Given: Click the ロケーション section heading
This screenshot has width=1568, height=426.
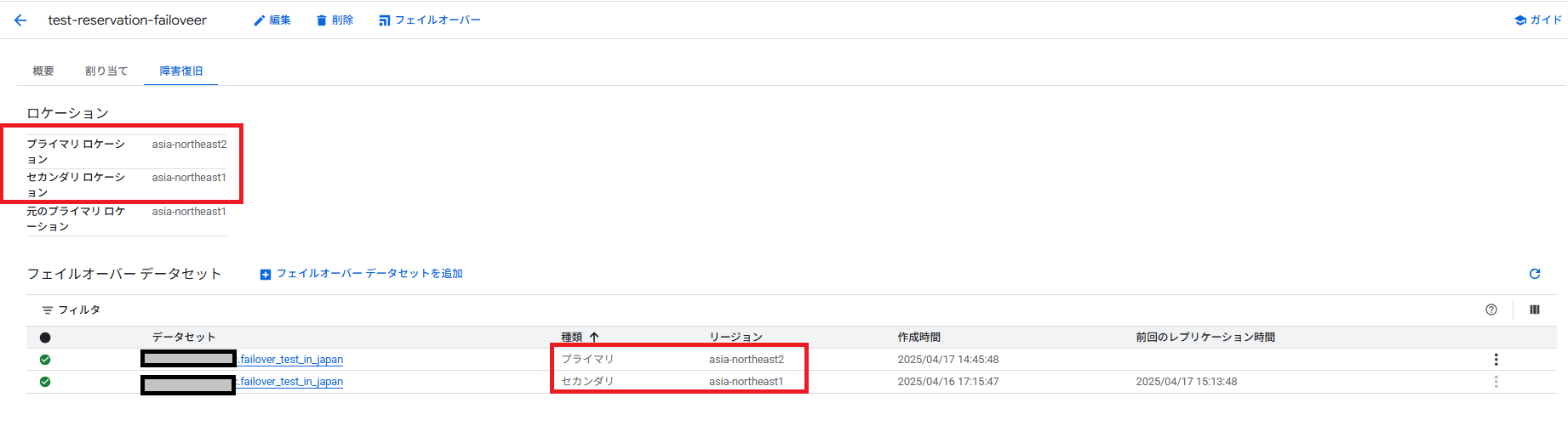Looking at the screenshot, I should point(68,113).
